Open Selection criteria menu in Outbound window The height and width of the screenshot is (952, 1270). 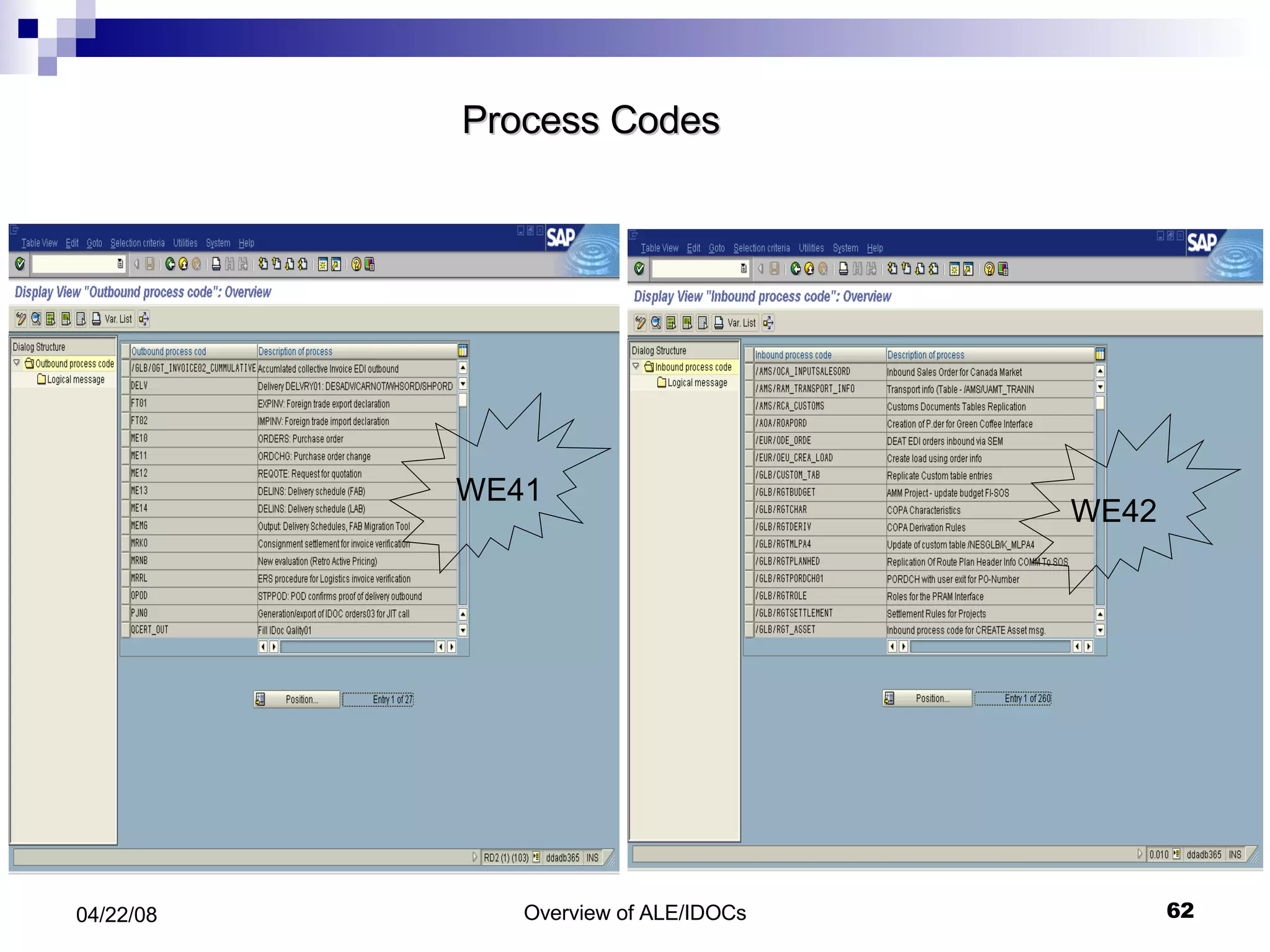138,243
